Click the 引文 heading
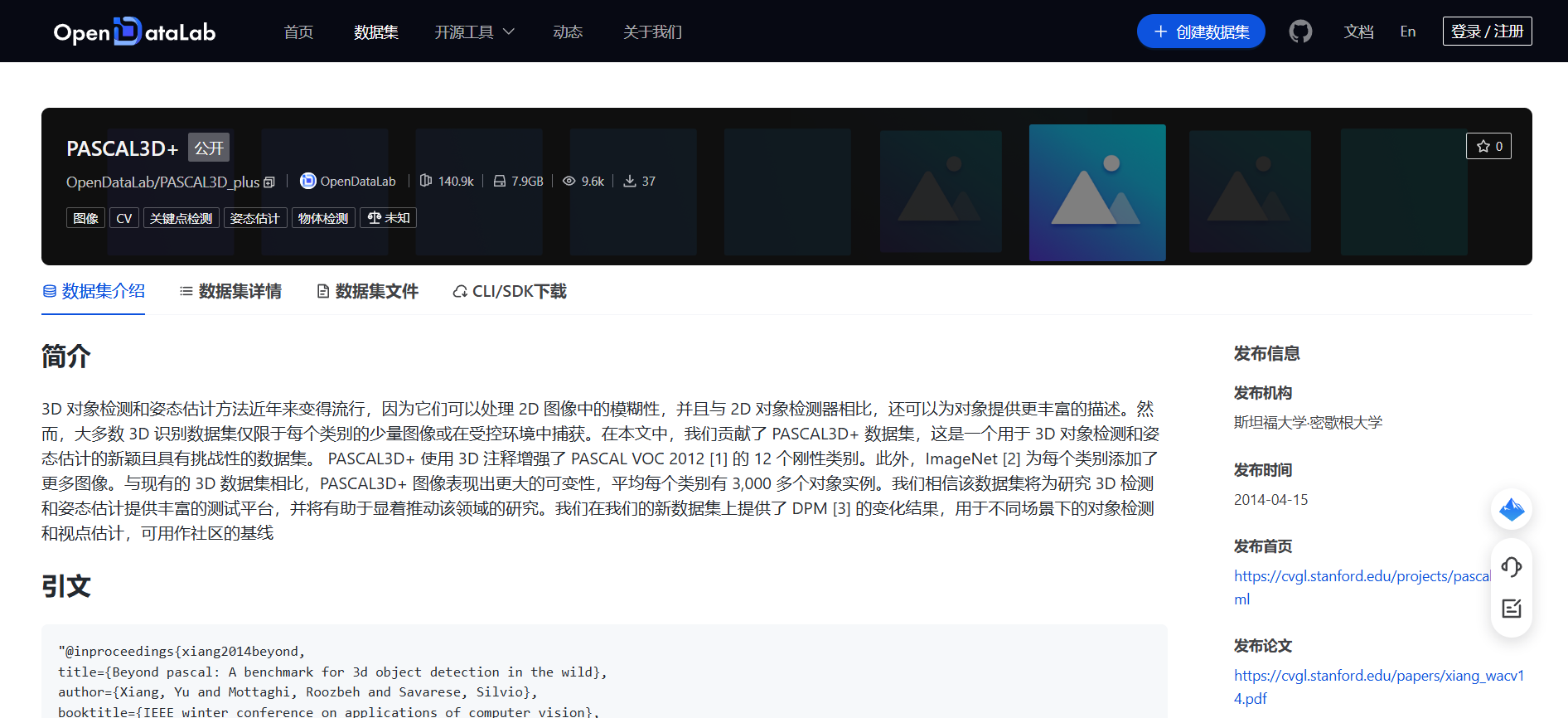 click(x=66, y=586)
